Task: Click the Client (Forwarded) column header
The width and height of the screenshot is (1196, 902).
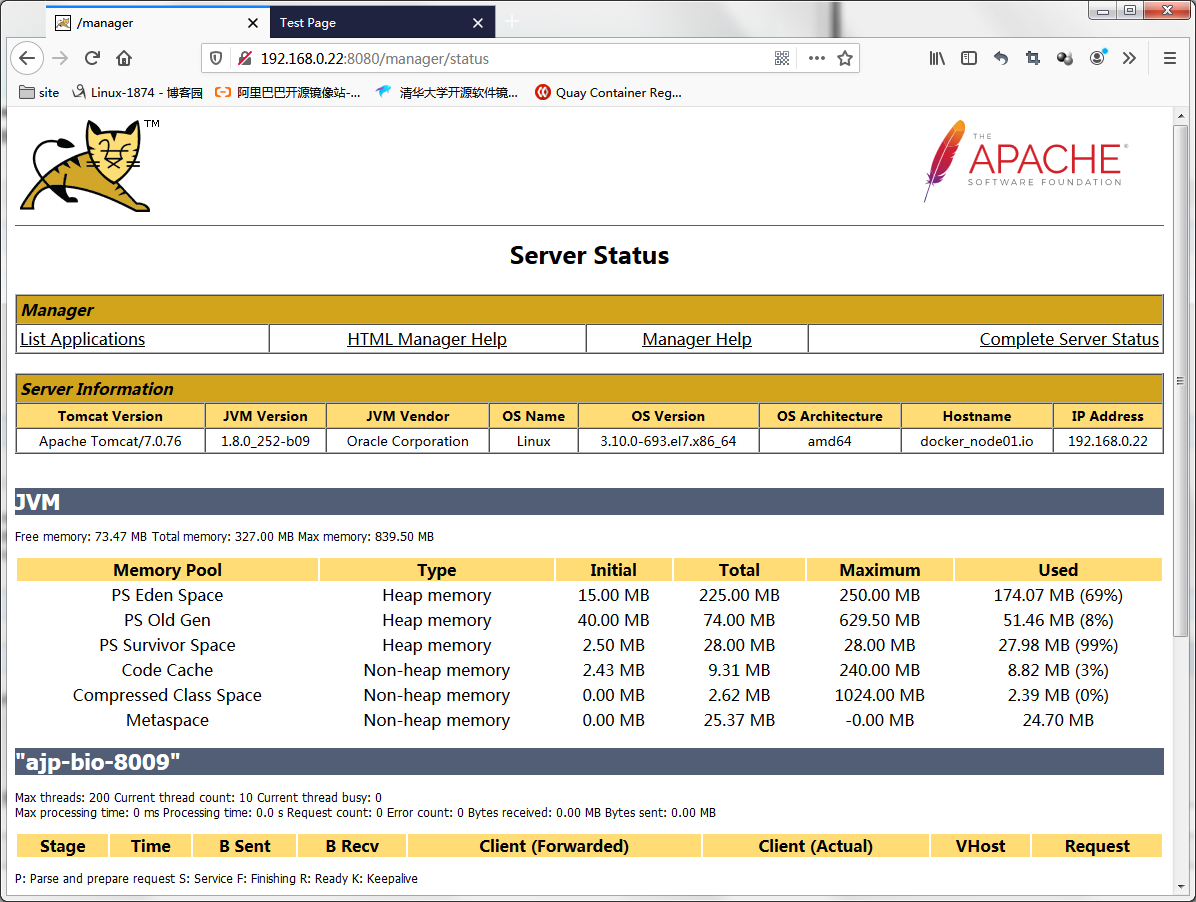Action: [555, 846]
